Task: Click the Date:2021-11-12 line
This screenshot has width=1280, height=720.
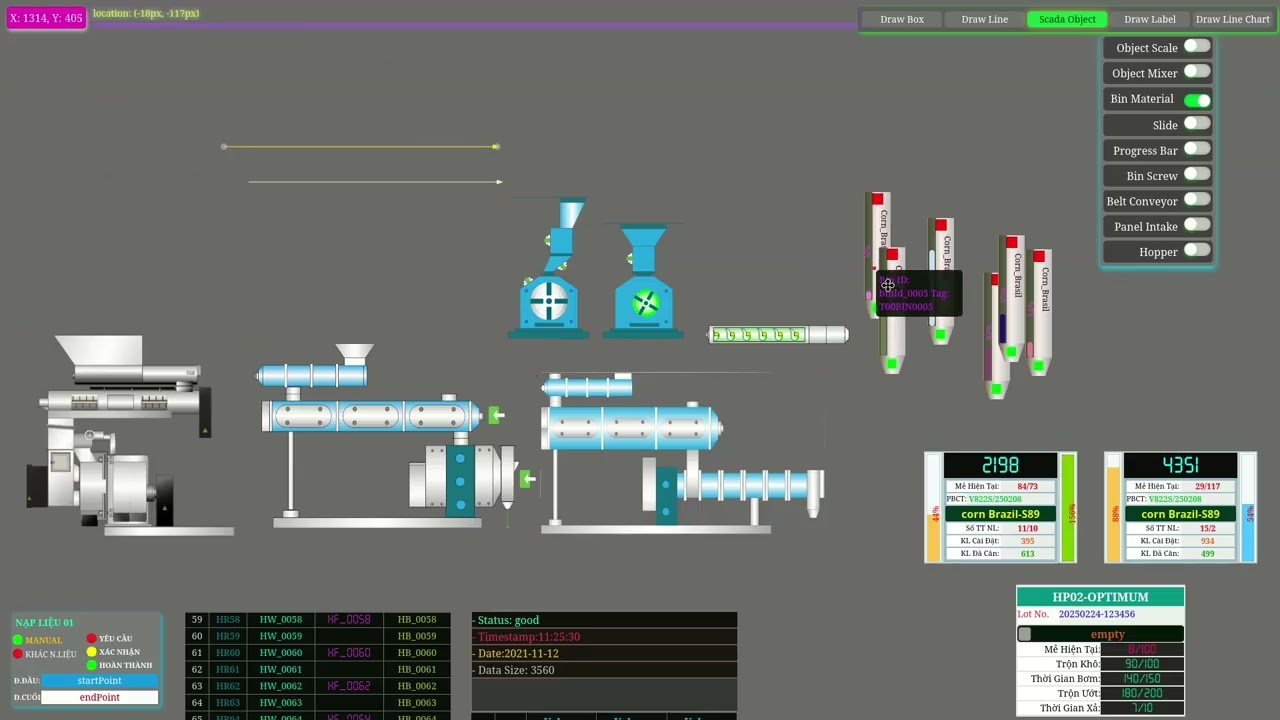Action: pos(604,653)
